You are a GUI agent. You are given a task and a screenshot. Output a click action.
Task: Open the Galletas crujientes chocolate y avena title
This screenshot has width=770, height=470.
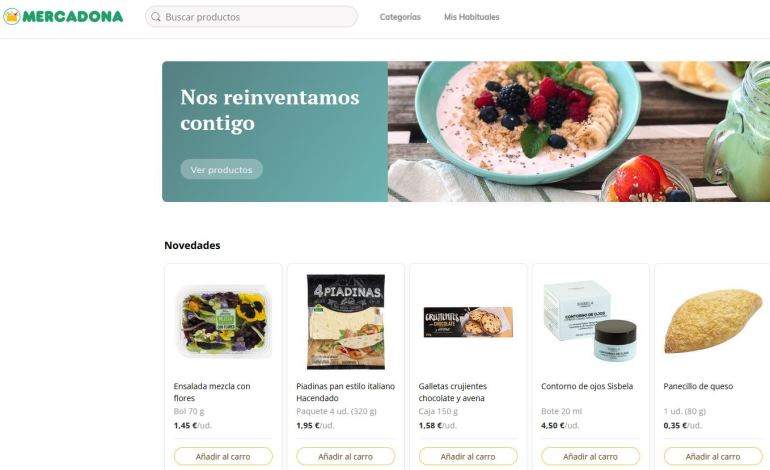[x=453, y=392]
